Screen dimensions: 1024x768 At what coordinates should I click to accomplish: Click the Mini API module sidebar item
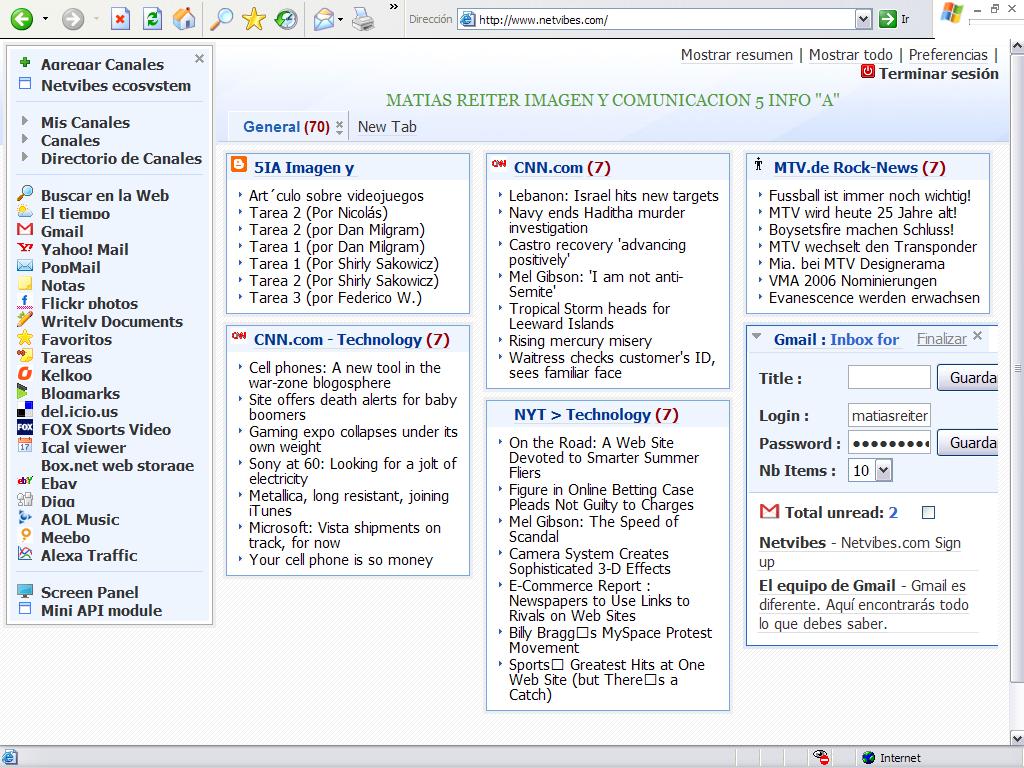click(101, 611)
